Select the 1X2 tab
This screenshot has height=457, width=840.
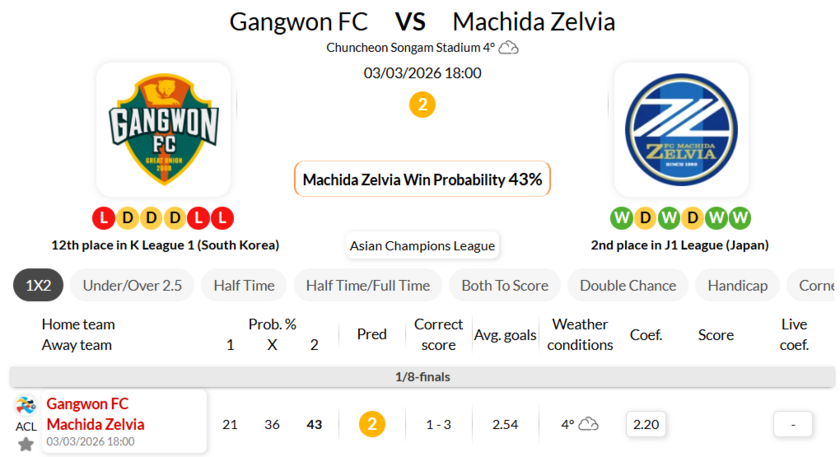point(39,285)
